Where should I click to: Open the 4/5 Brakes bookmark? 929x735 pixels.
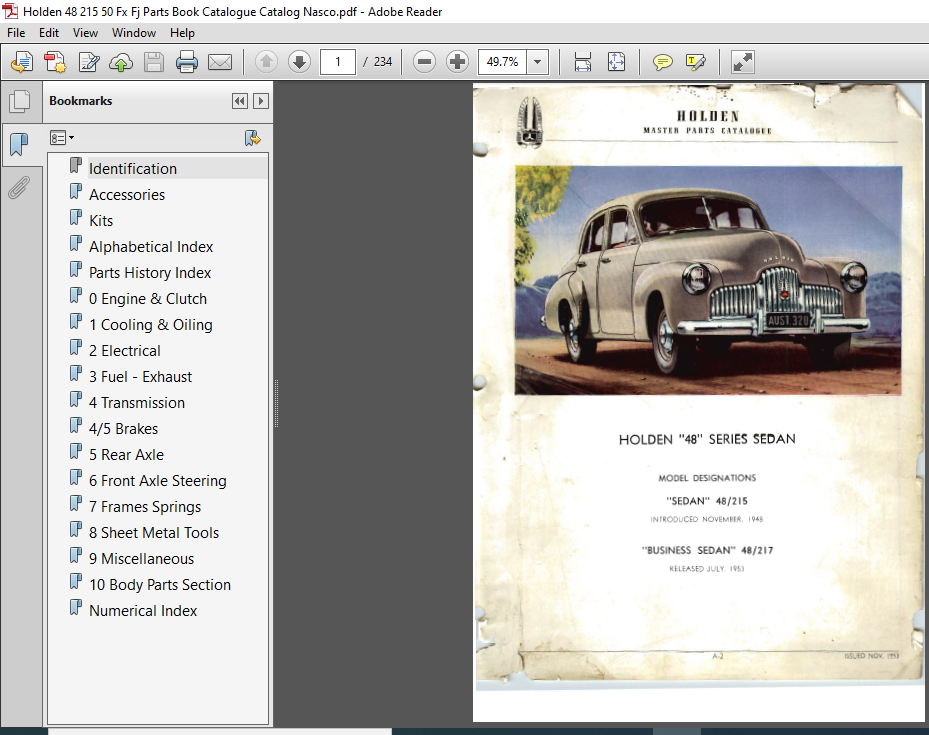(123, 429)
